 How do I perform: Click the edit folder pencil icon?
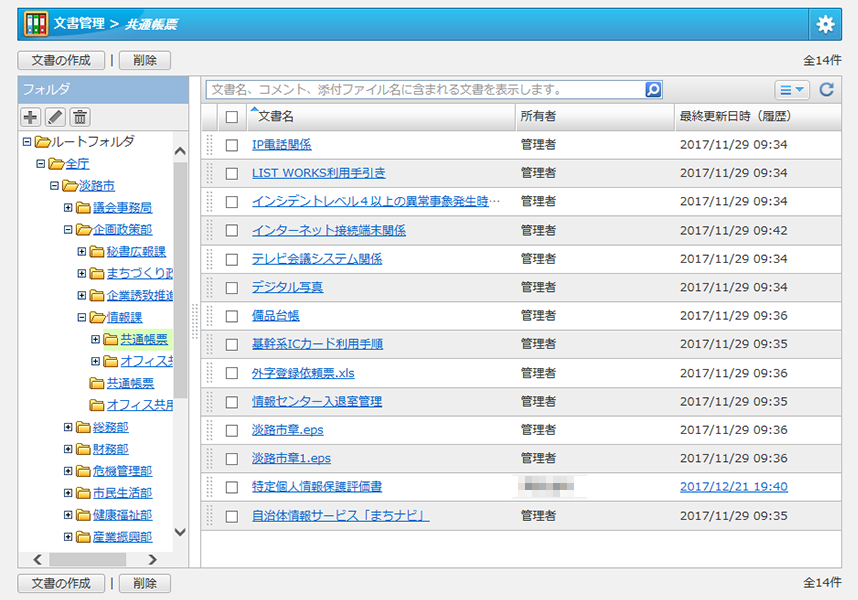(x=55, y=117)
